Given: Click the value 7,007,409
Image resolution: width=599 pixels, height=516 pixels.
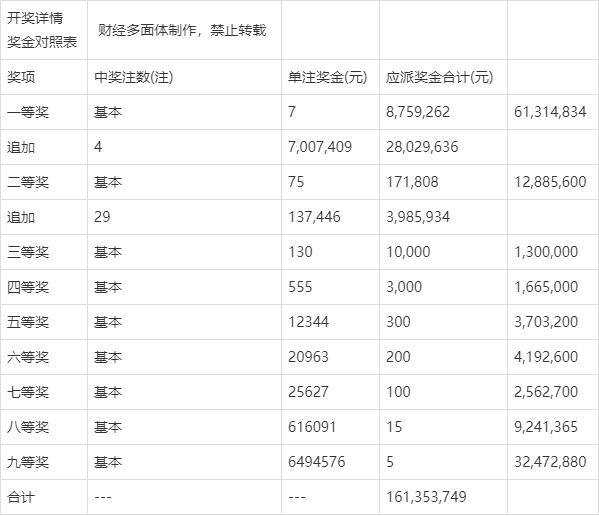Looking at the screenshot, I should 320,147.
